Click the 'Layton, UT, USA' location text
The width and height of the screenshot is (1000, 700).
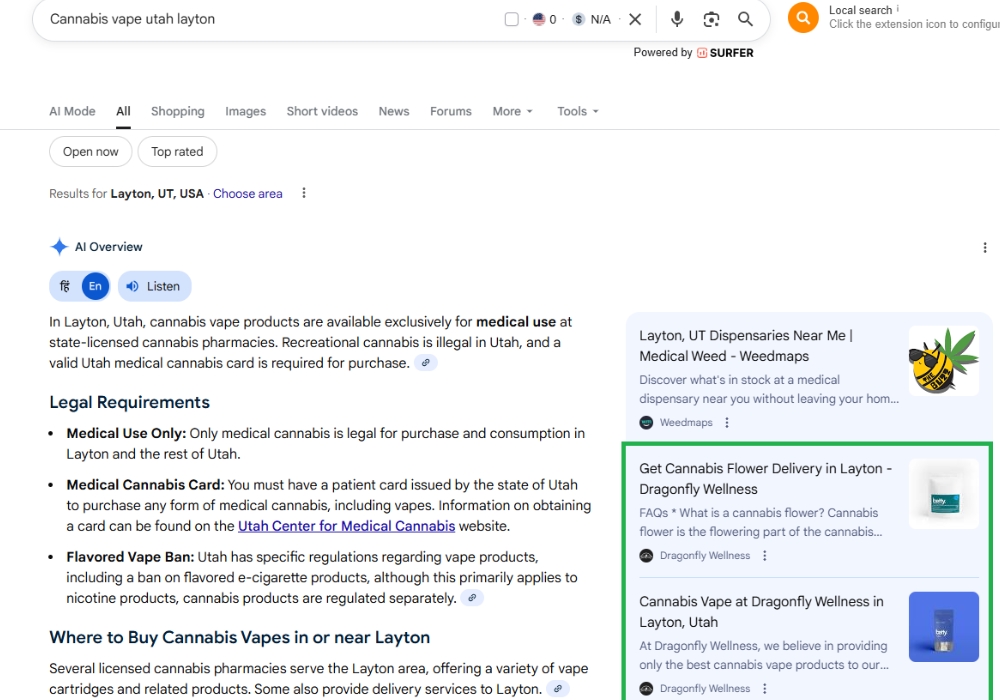(x=157, y=194)
